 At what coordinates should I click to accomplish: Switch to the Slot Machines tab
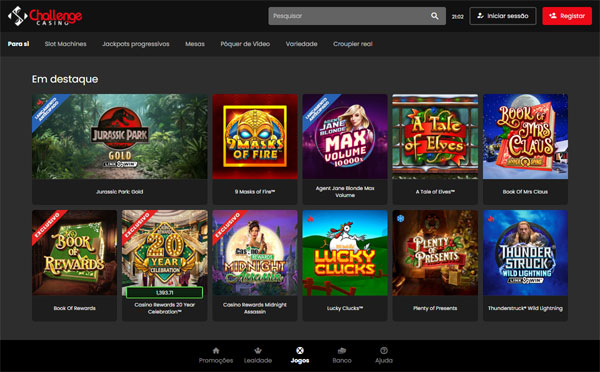pos(65,44)
